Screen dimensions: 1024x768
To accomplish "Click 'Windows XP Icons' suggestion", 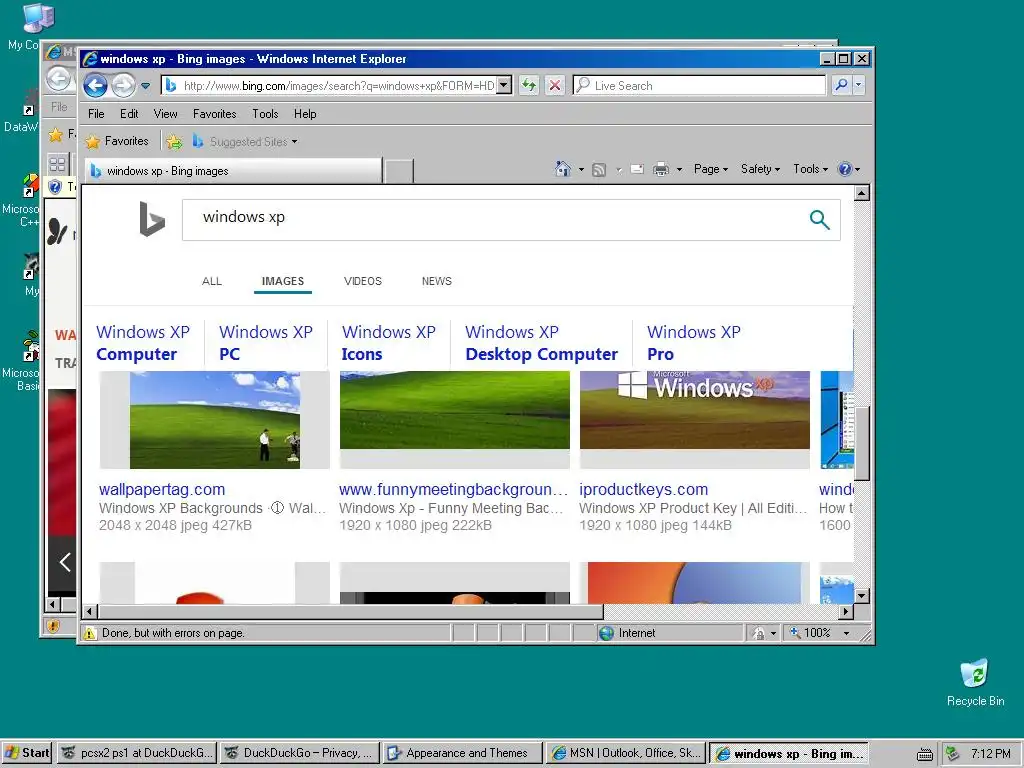I will [x=389, y=343].
